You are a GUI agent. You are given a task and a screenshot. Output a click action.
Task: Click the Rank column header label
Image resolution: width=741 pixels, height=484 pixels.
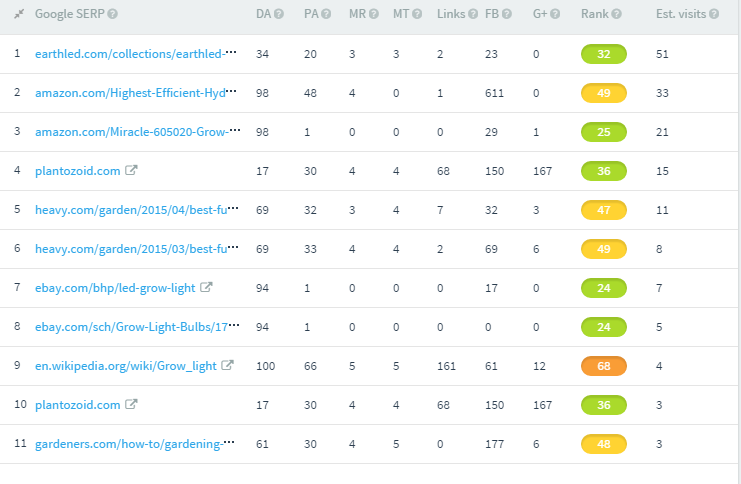click(595, 14)
